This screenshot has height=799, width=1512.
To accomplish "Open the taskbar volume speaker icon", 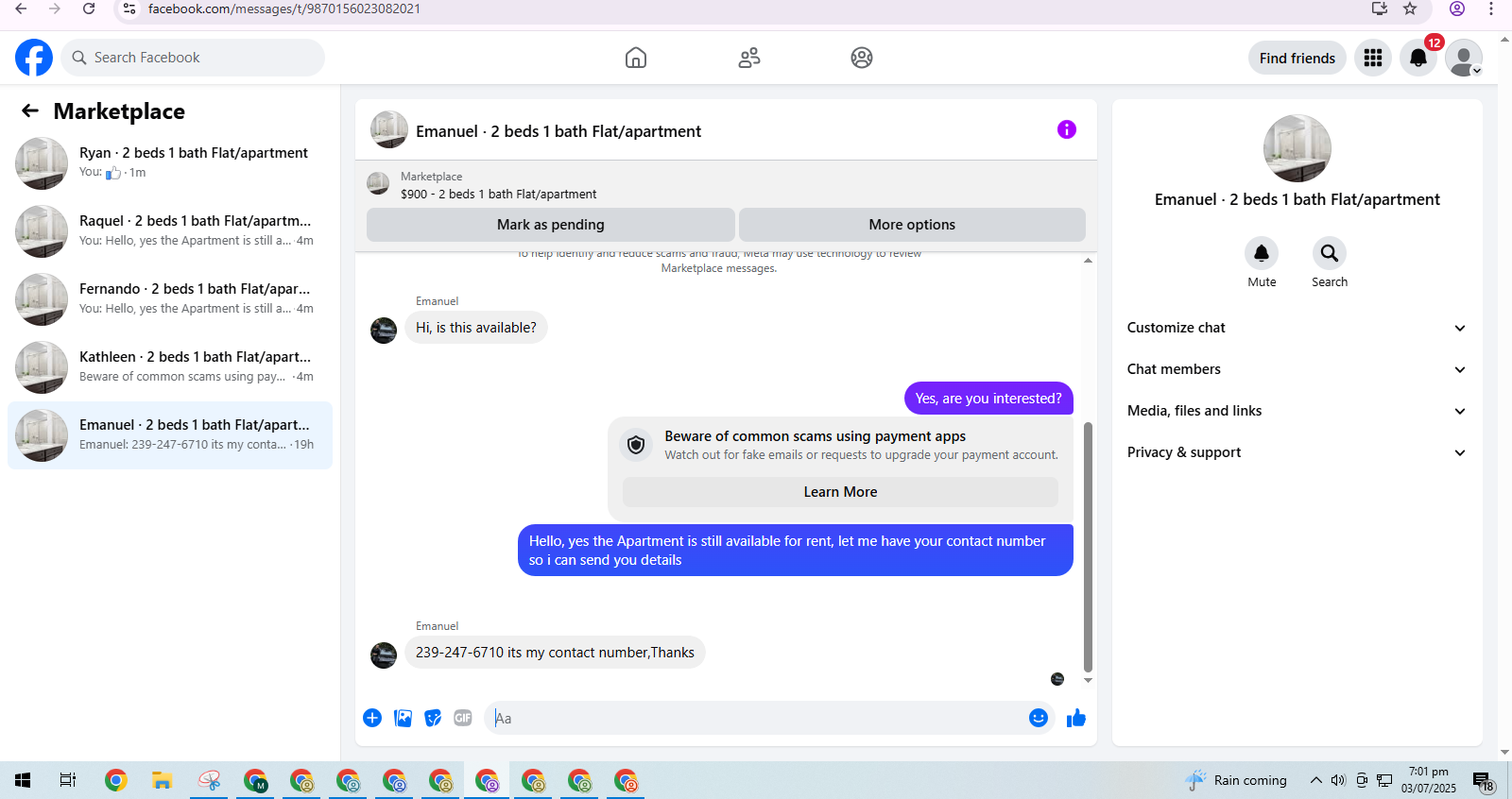I will pyautogui.click(x=1338, y=780).
